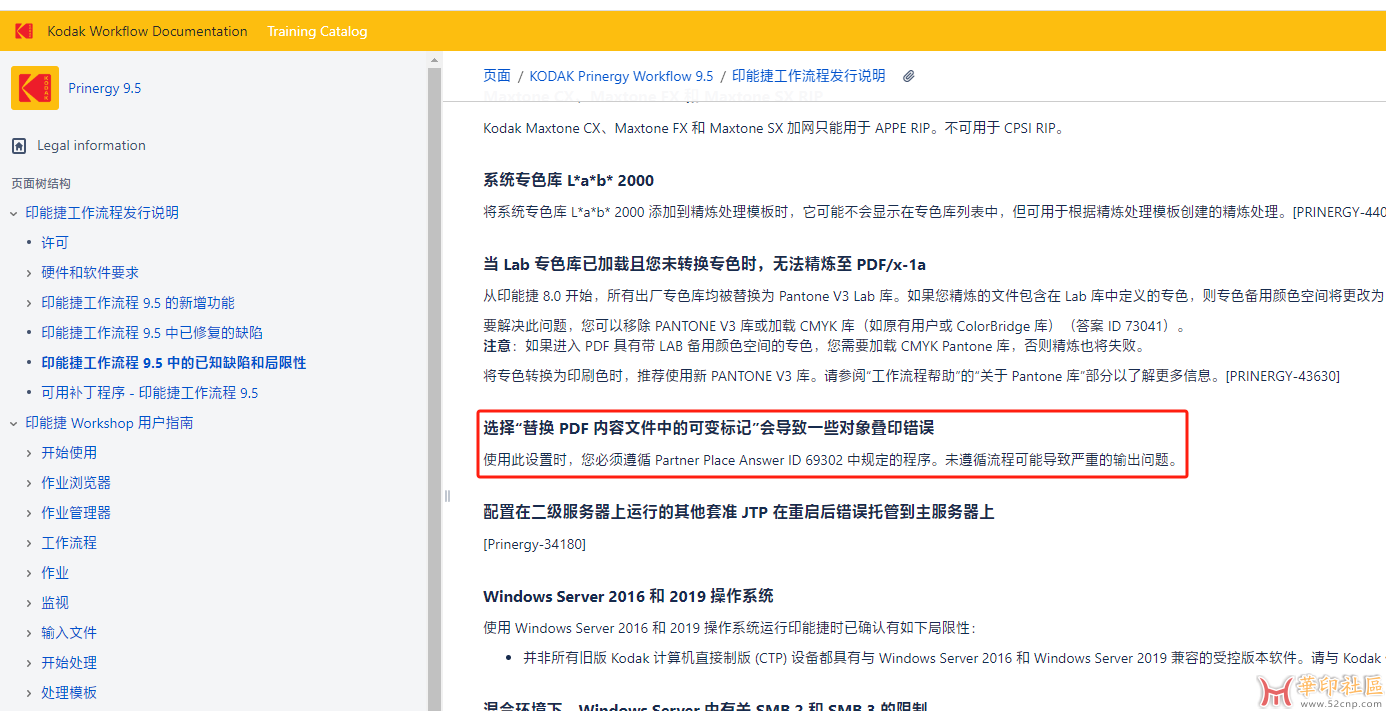Open 印能捷工作流程 9.5 中已修复的缺陷 page
1386x711 pixels.
[x=152, y=333]
